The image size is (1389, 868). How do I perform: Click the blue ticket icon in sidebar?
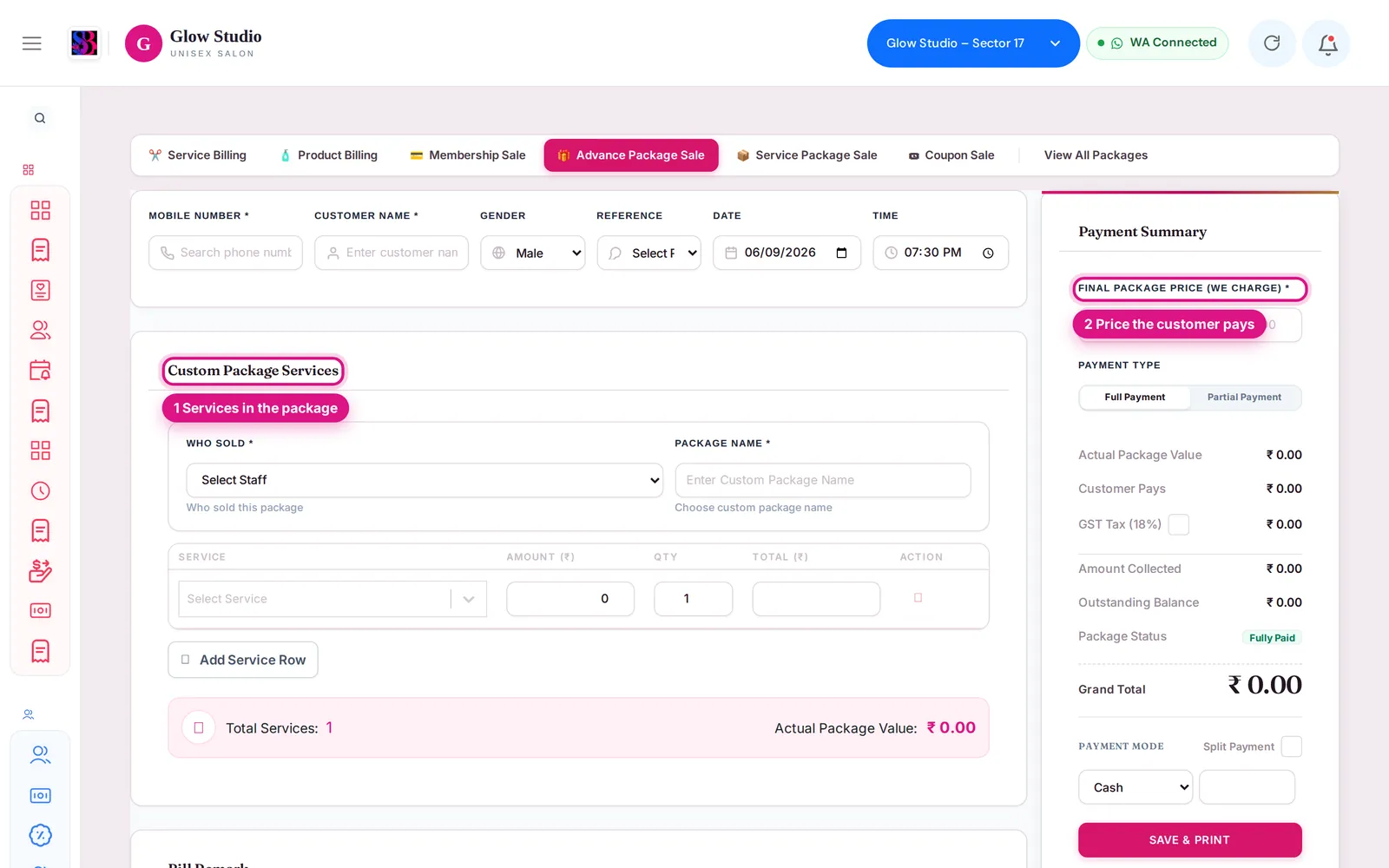pyautogui.click(x=40, y=795)
